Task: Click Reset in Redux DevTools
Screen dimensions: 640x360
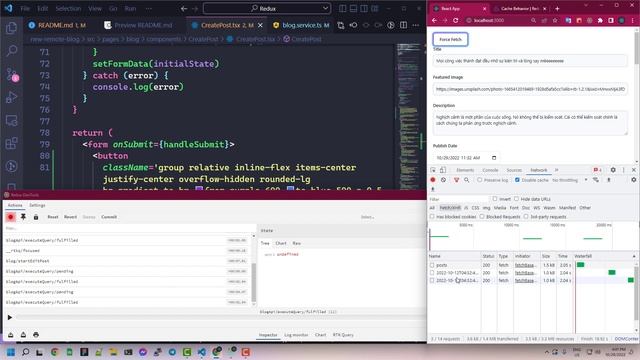Action: (x=53, y=217)
